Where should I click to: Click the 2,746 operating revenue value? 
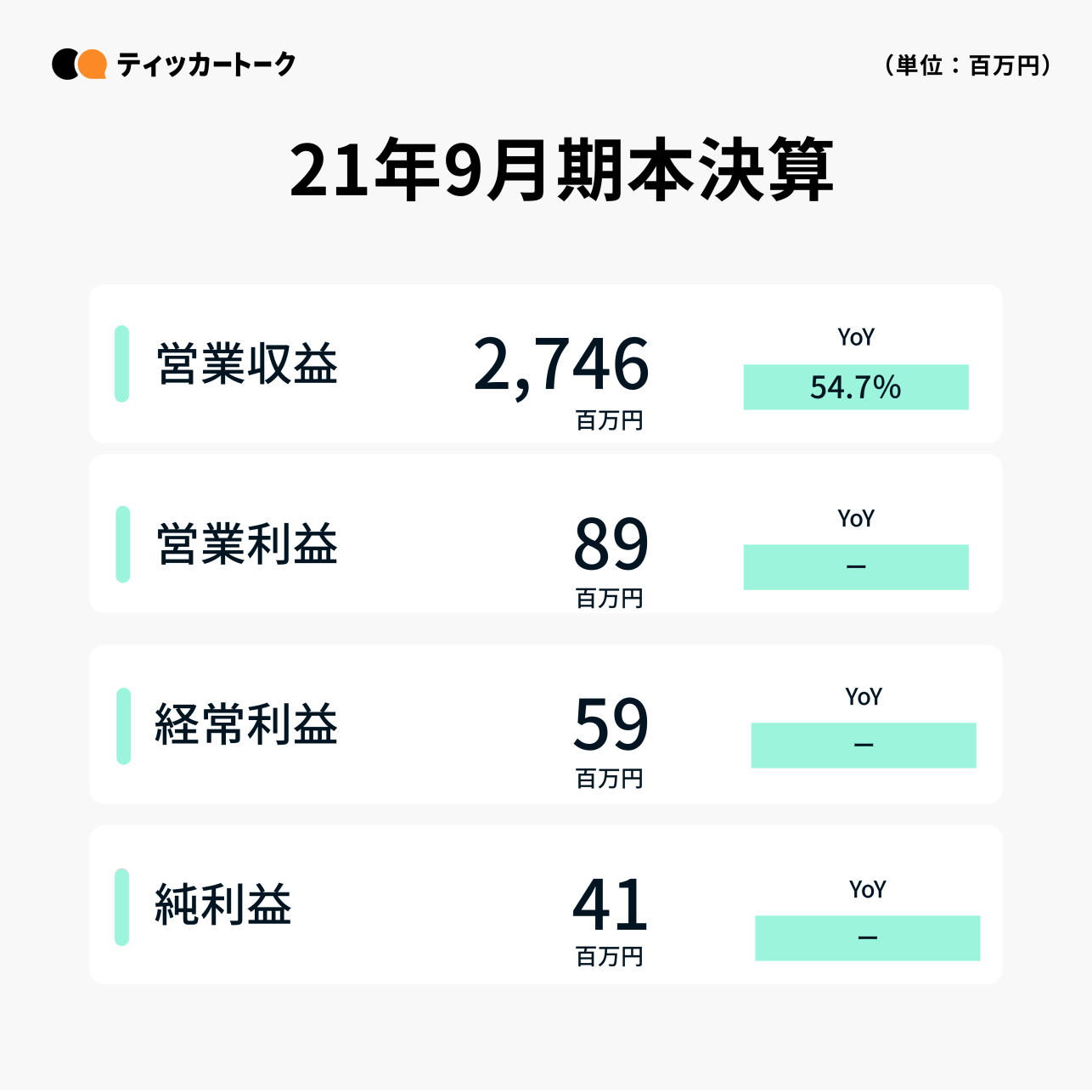pyautogui.click(x=561, y=364)
